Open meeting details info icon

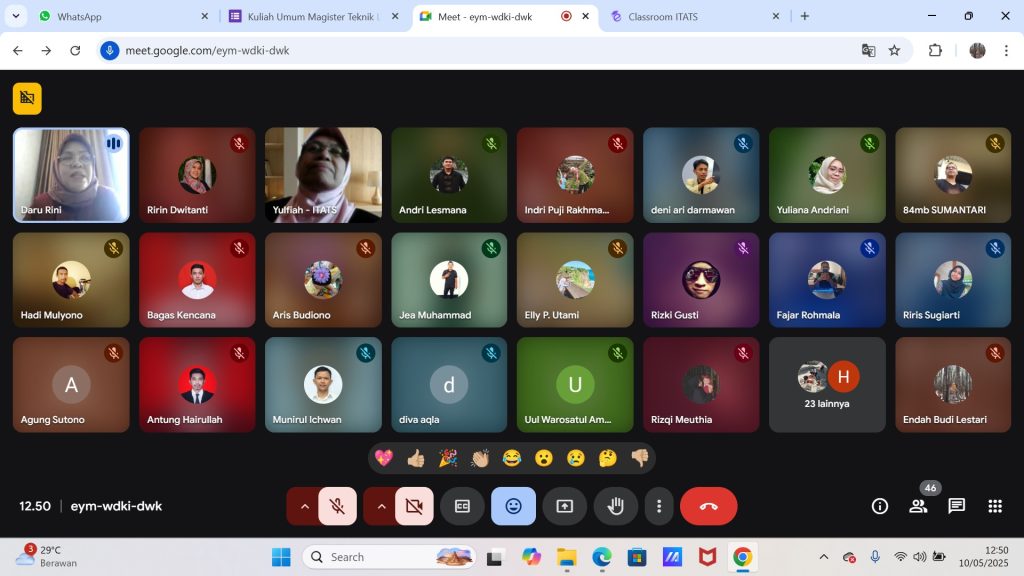point(880,506)
